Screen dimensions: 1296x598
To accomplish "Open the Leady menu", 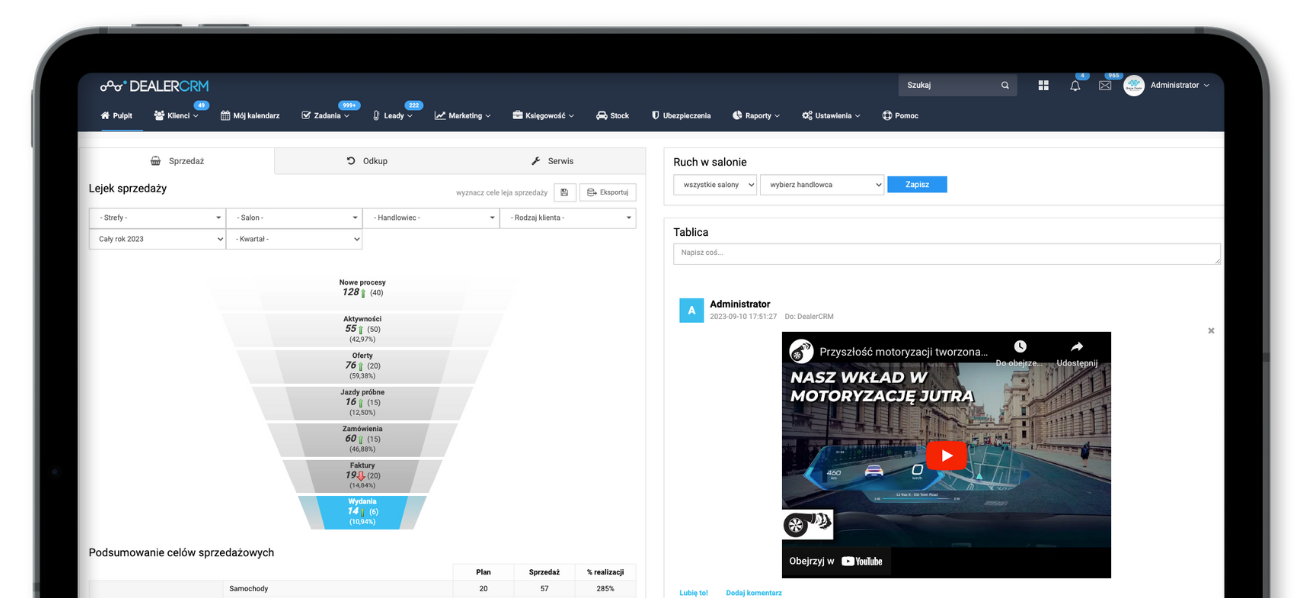I will [392, 115].
